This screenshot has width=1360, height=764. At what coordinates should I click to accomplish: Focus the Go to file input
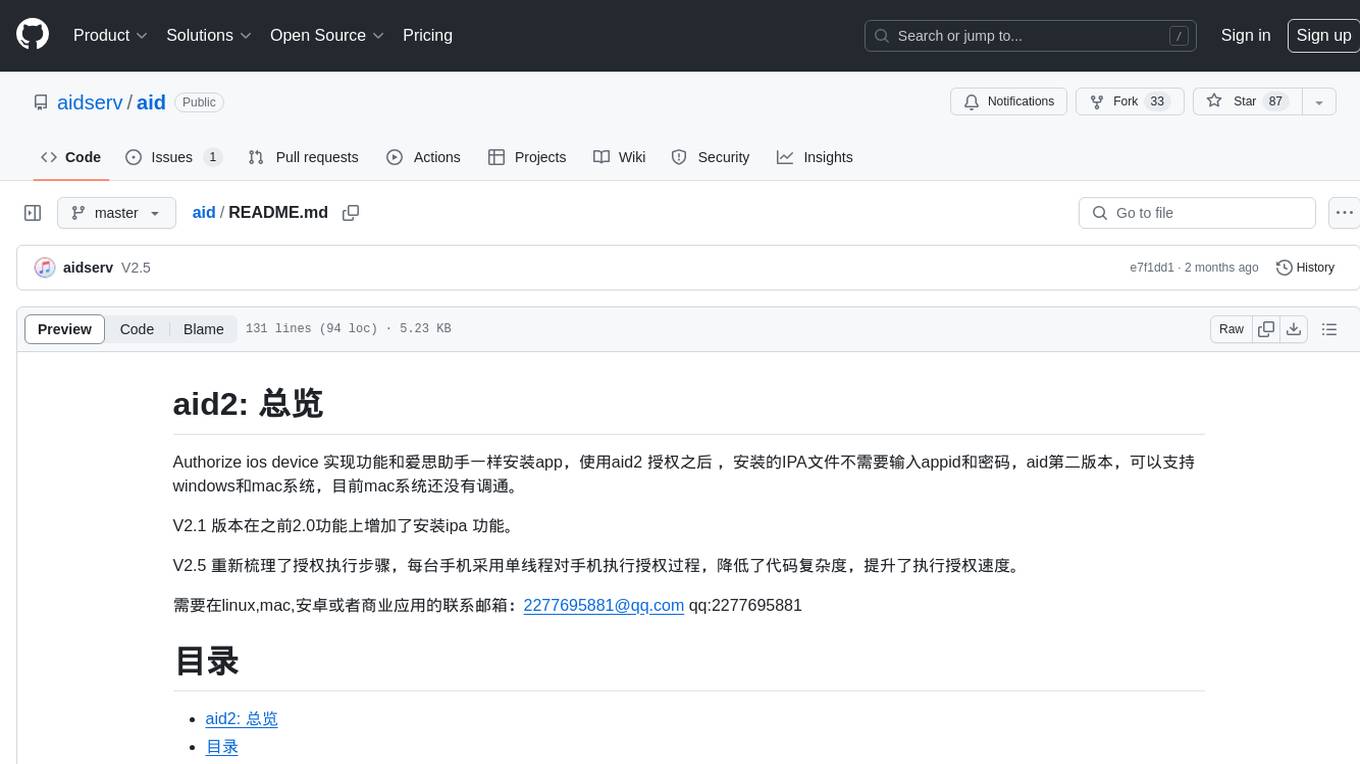(x=1197, y=213)
